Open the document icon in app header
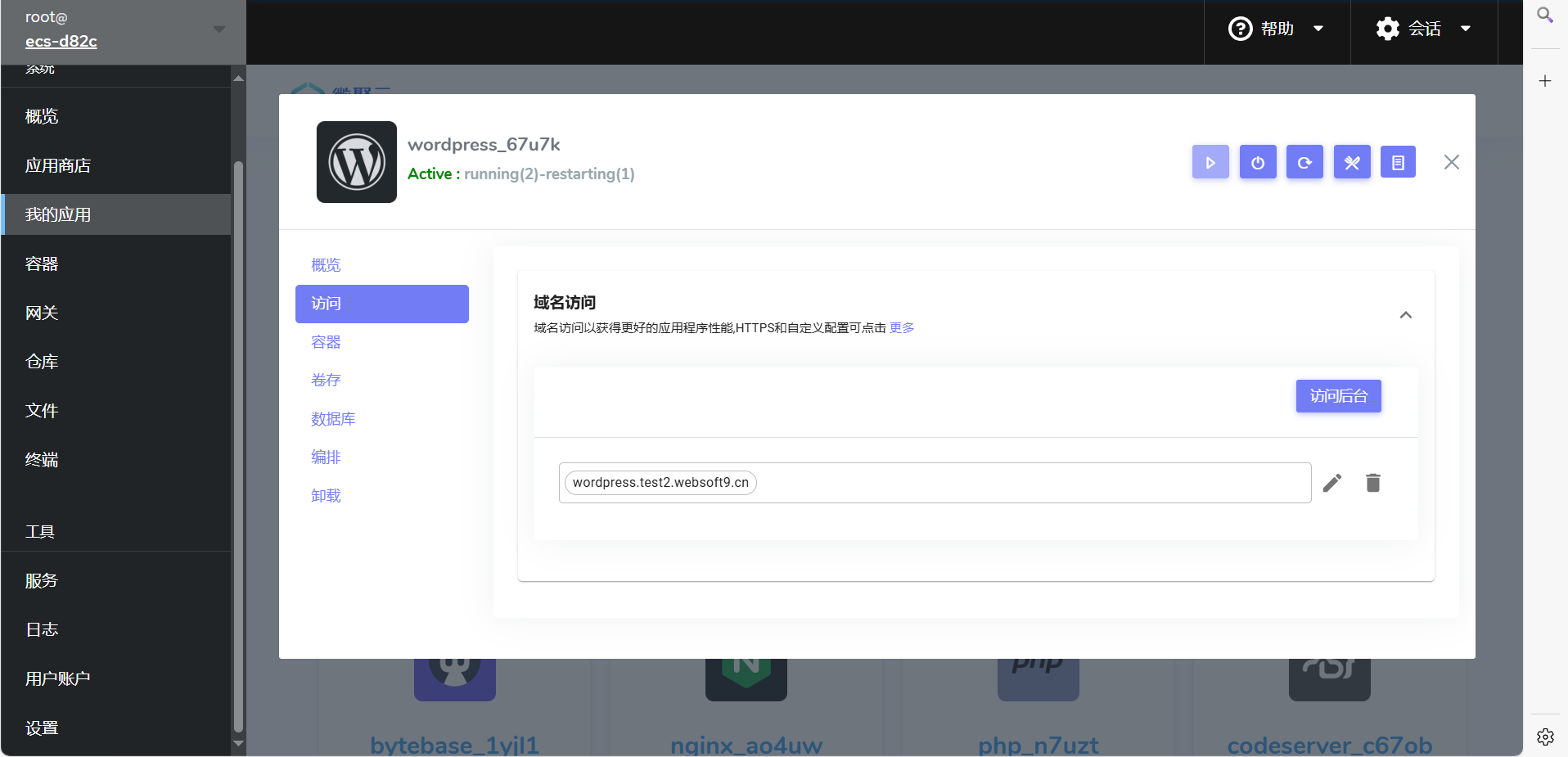Screen dimensions: 1568x757 1398,162
